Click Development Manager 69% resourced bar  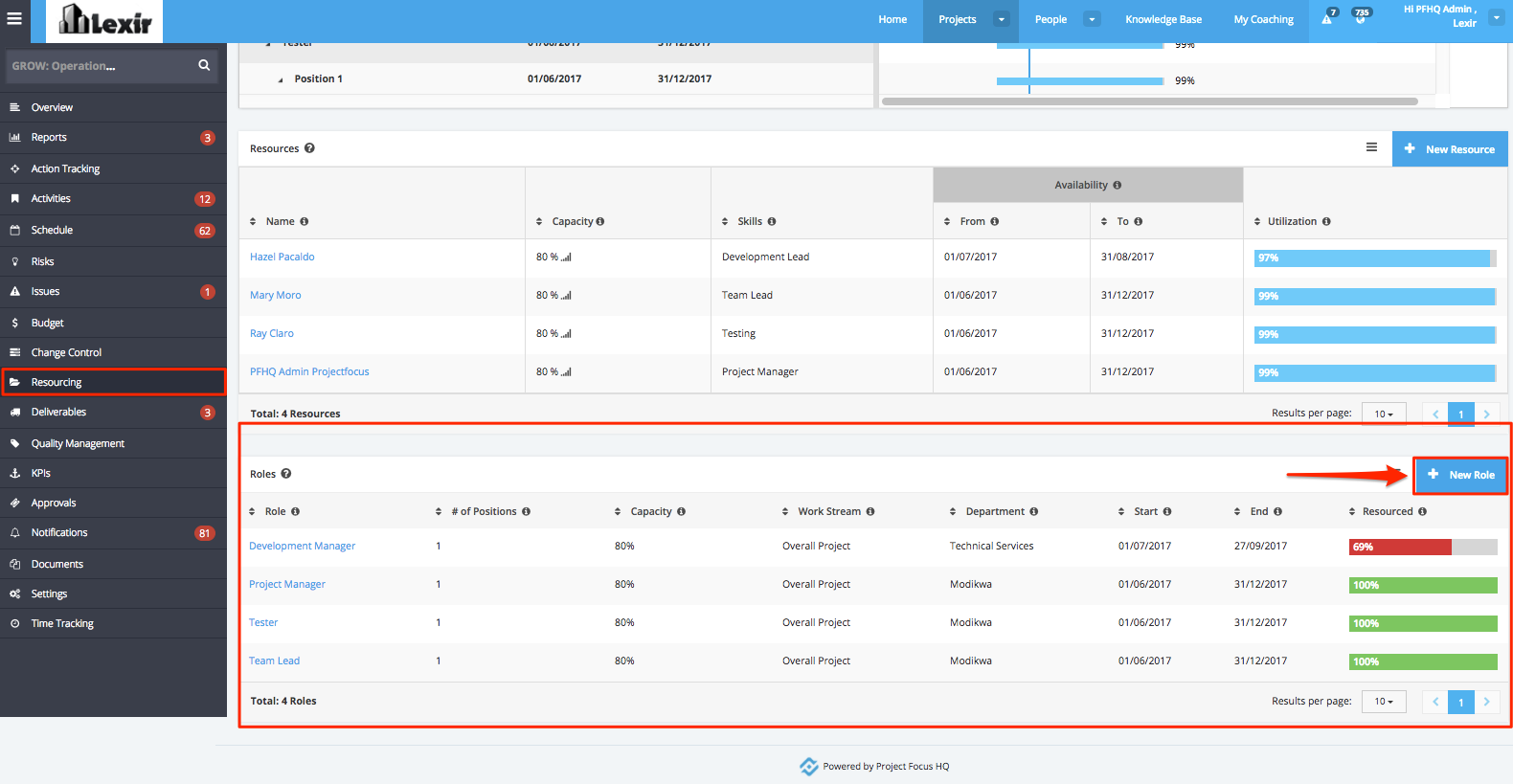pyautogui.click(x=1423, y=547)
